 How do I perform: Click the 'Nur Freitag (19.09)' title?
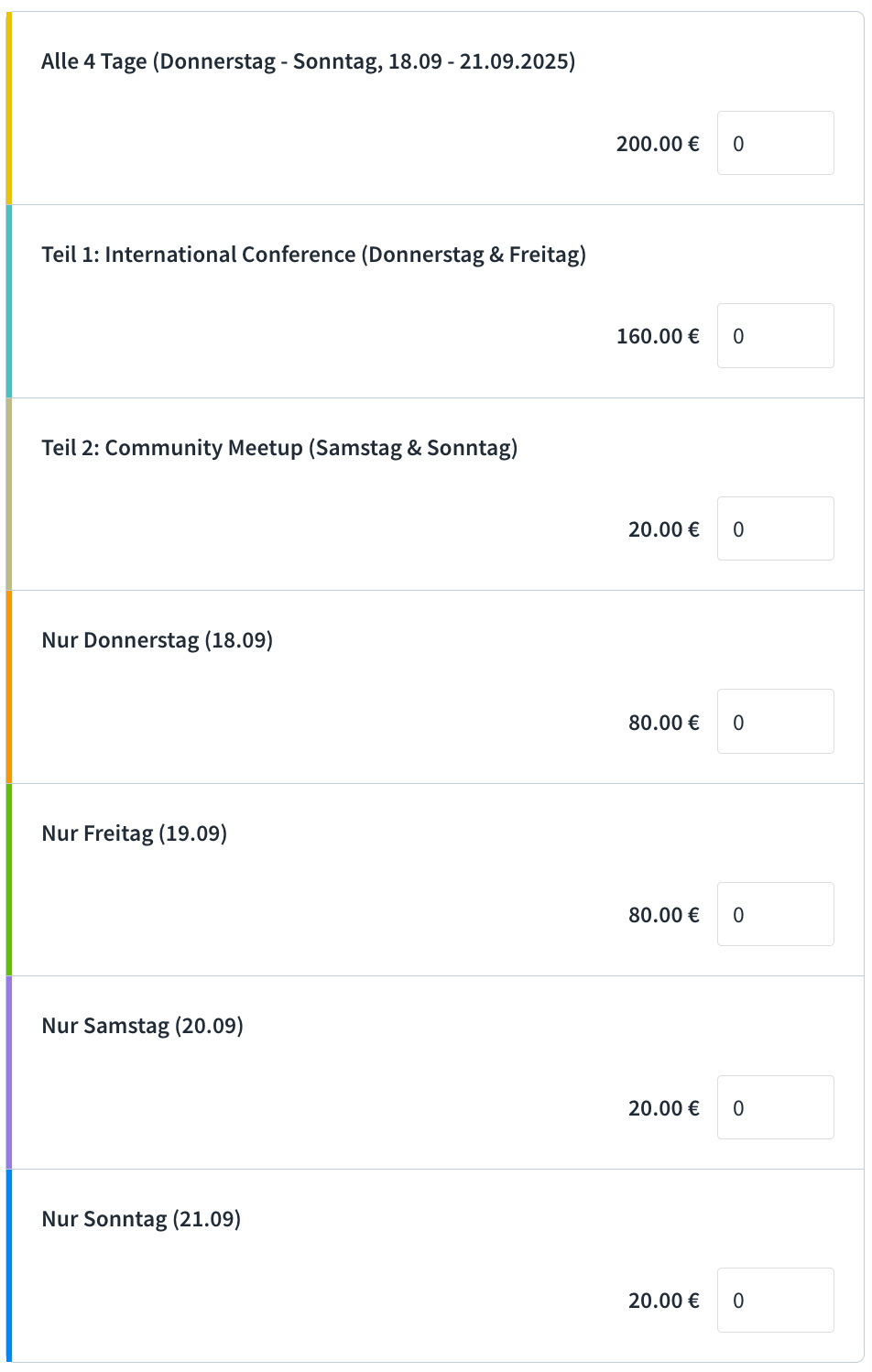(x=135, y=833)
